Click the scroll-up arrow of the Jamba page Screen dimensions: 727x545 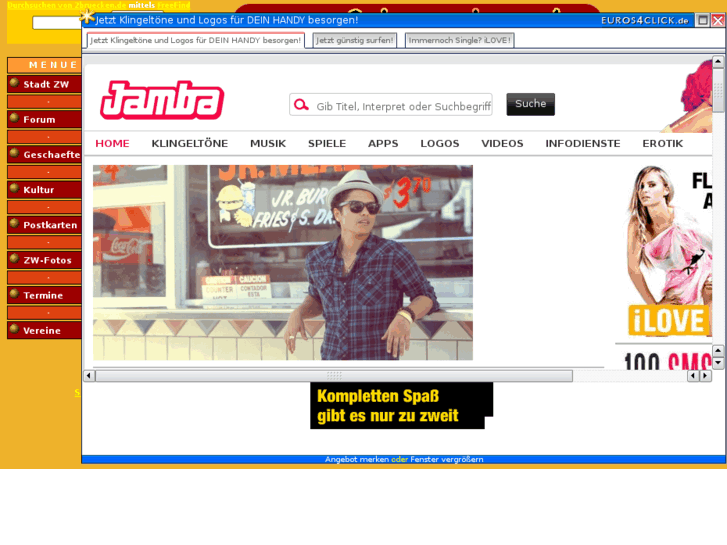pyautogui.click(x=718, y=61)
